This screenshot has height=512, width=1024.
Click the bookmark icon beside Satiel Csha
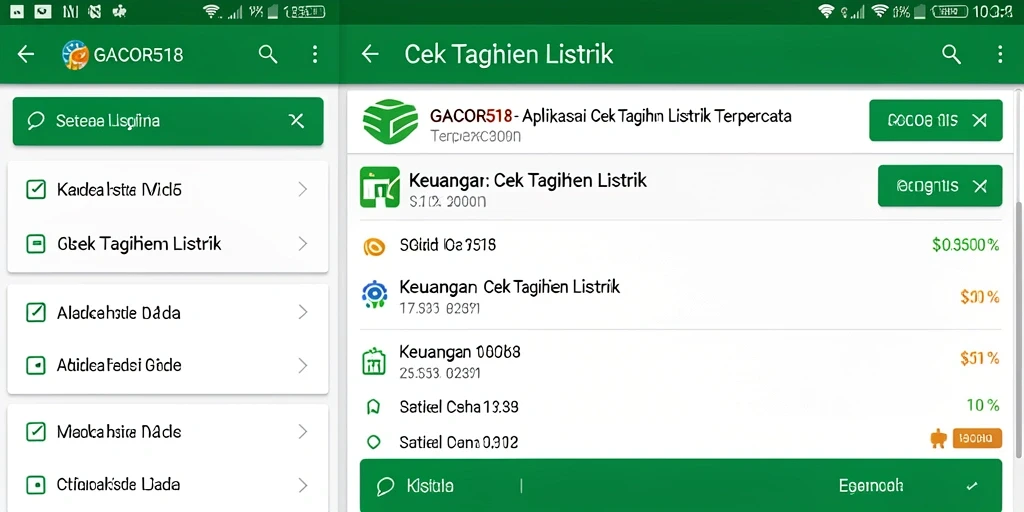[374, 407]
